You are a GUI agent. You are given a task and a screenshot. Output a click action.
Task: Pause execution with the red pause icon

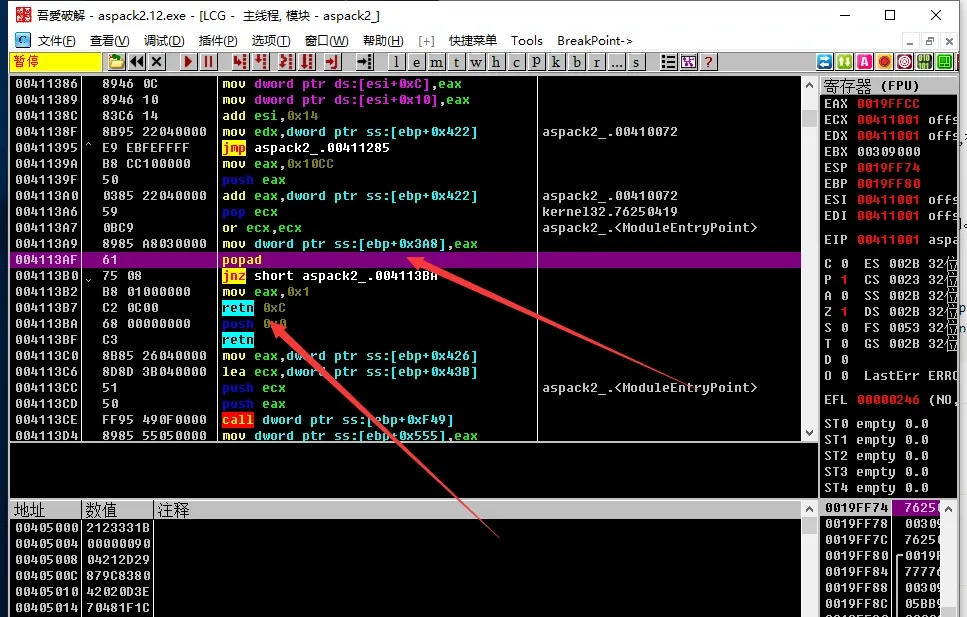[208, 62]
